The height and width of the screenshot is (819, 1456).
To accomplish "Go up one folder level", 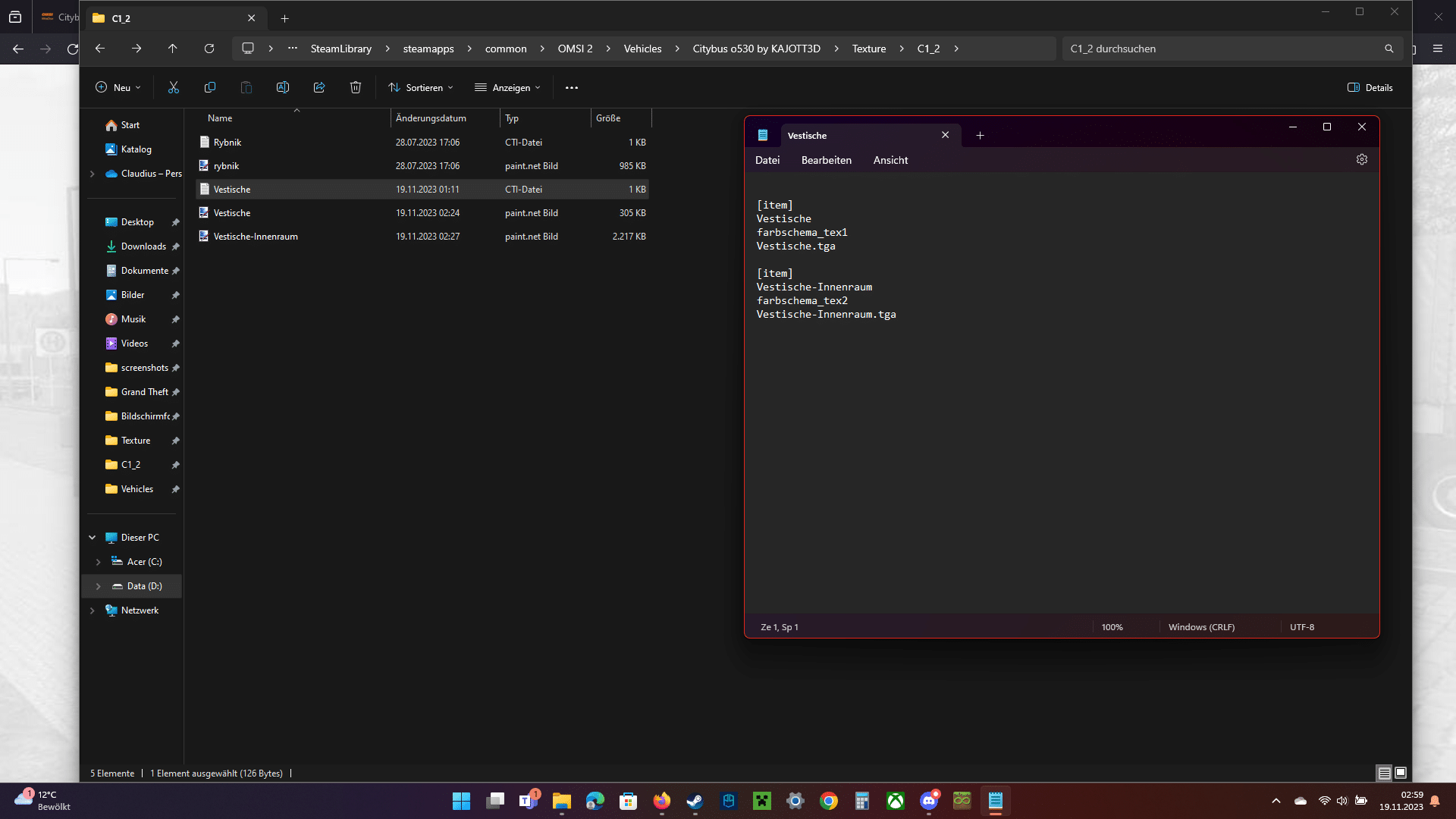I will 173,49.
